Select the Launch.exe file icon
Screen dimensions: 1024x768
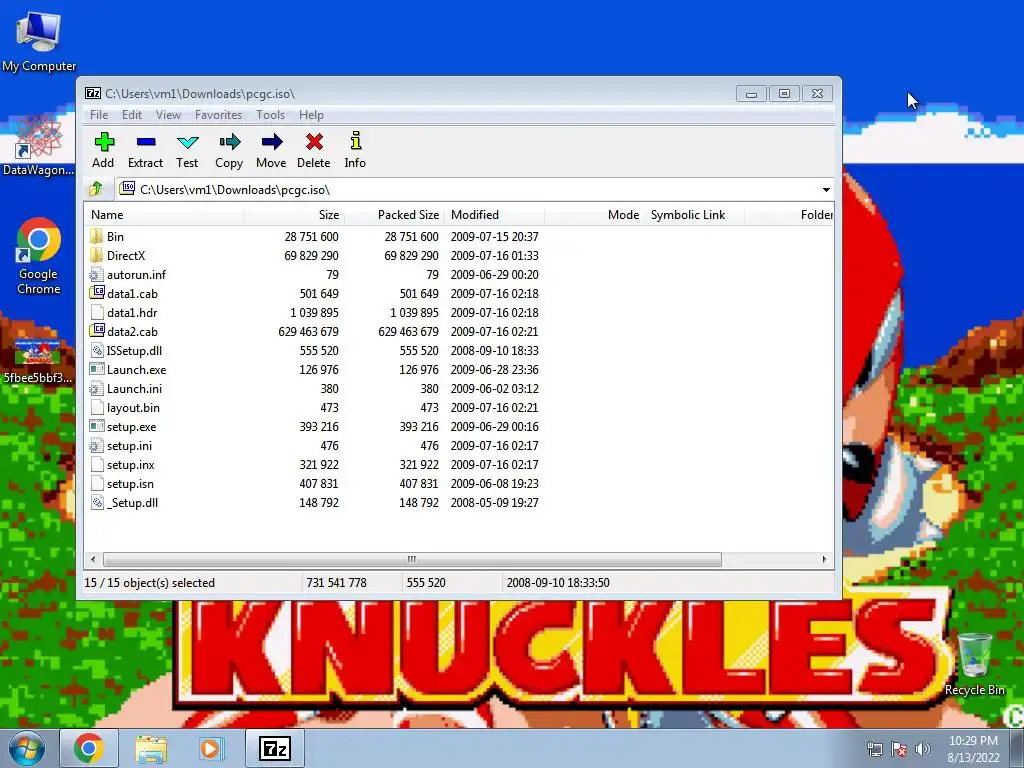(97, 370)
